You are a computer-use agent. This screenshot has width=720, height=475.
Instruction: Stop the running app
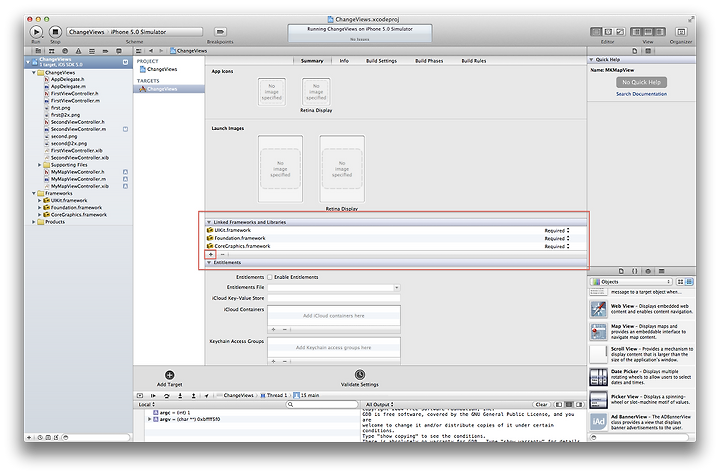click(x=55, y=32)
